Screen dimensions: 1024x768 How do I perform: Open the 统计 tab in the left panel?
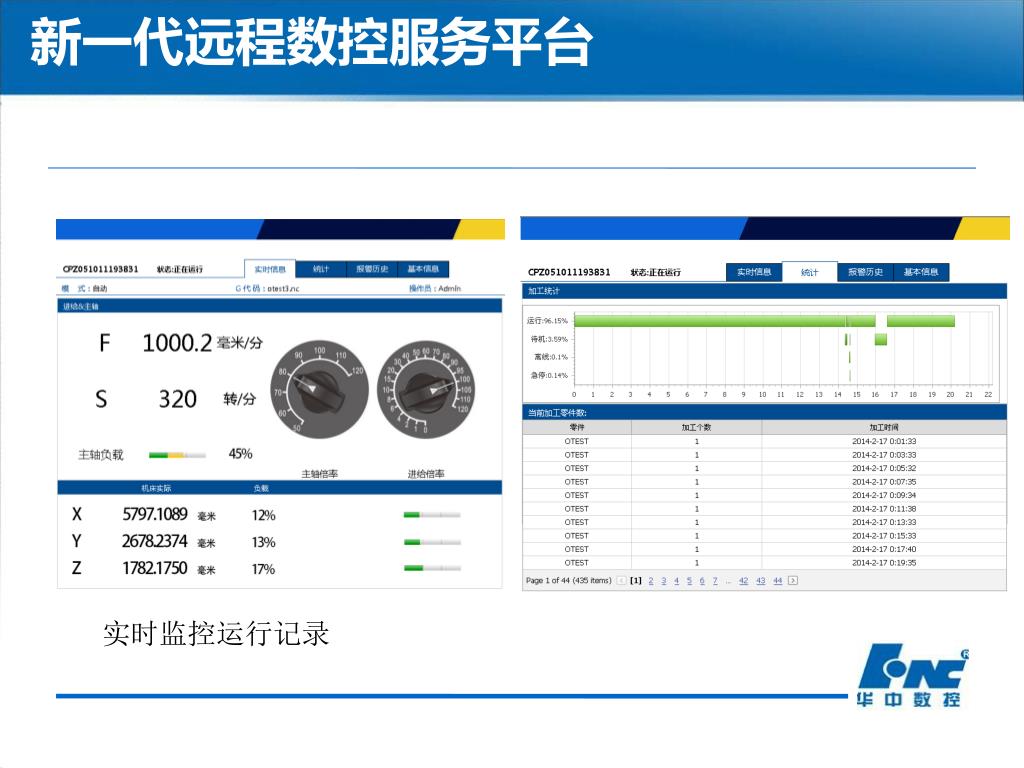[x=321, y=269]
